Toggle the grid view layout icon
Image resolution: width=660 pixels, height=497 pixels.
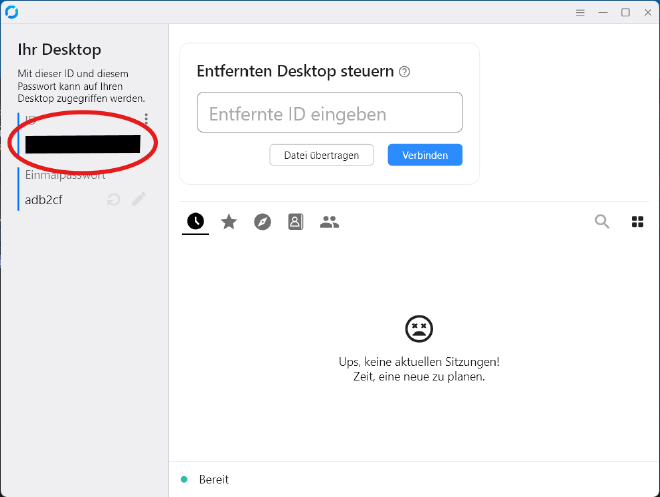pyautogui.click(x=637, y=222)
